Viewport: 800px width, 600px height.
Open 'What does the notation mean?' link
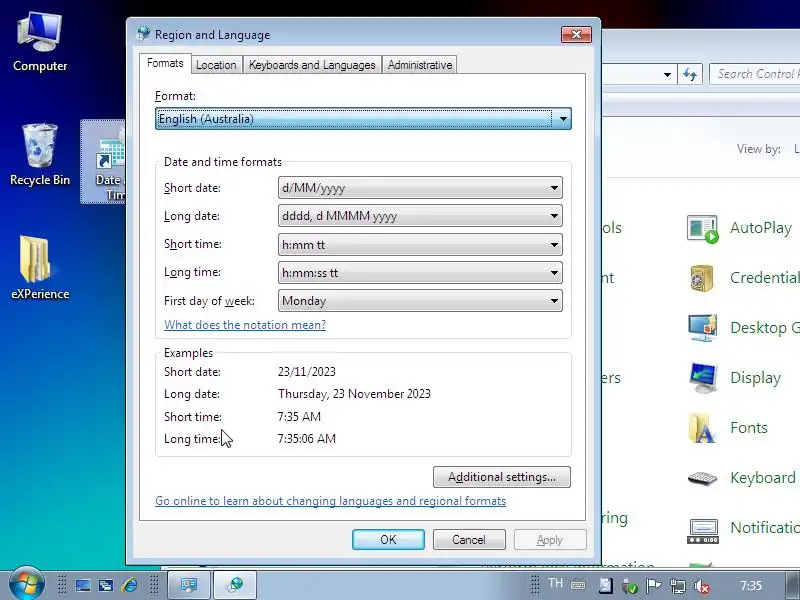click(x=245, y=325)
